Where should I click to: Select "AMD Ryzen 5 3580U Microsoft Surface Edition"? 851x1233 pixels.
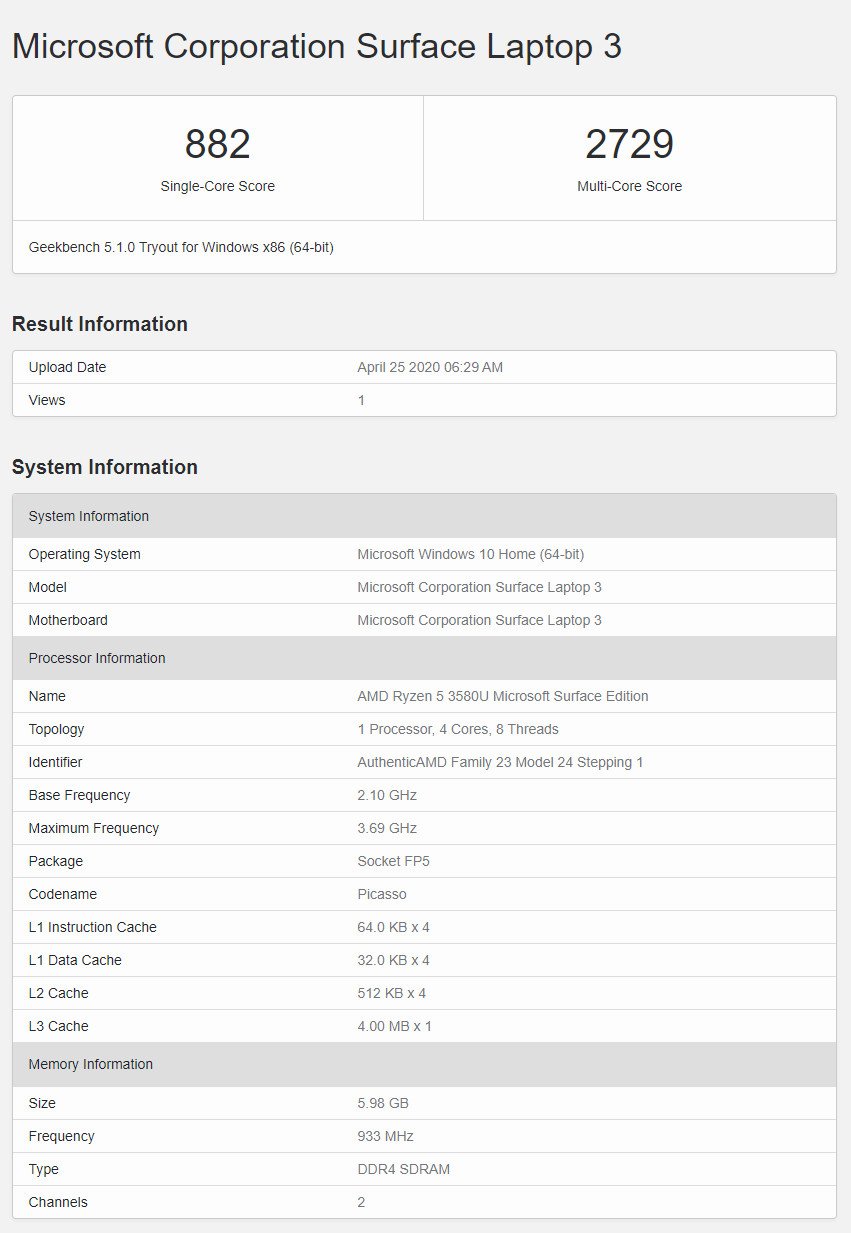coord(503,696)
